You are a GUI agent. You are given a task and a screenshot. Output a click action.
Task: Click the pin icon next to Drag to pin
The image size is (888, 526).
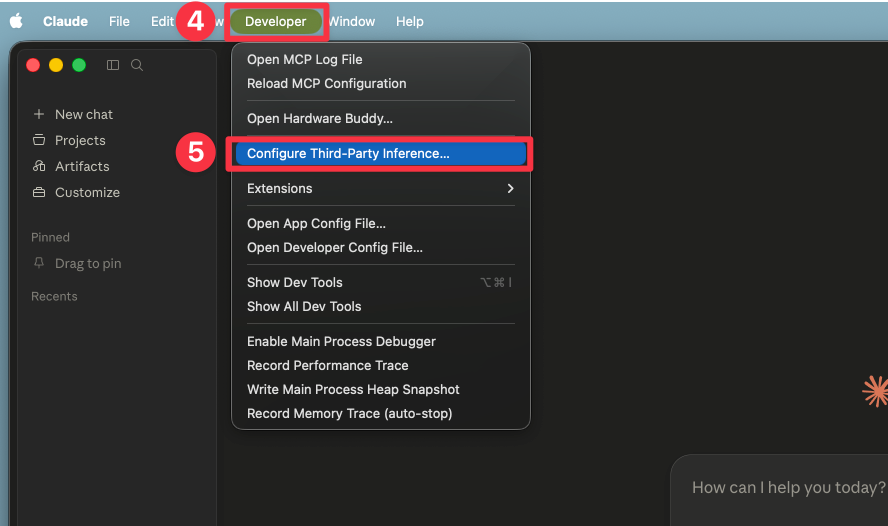[39, 263]
